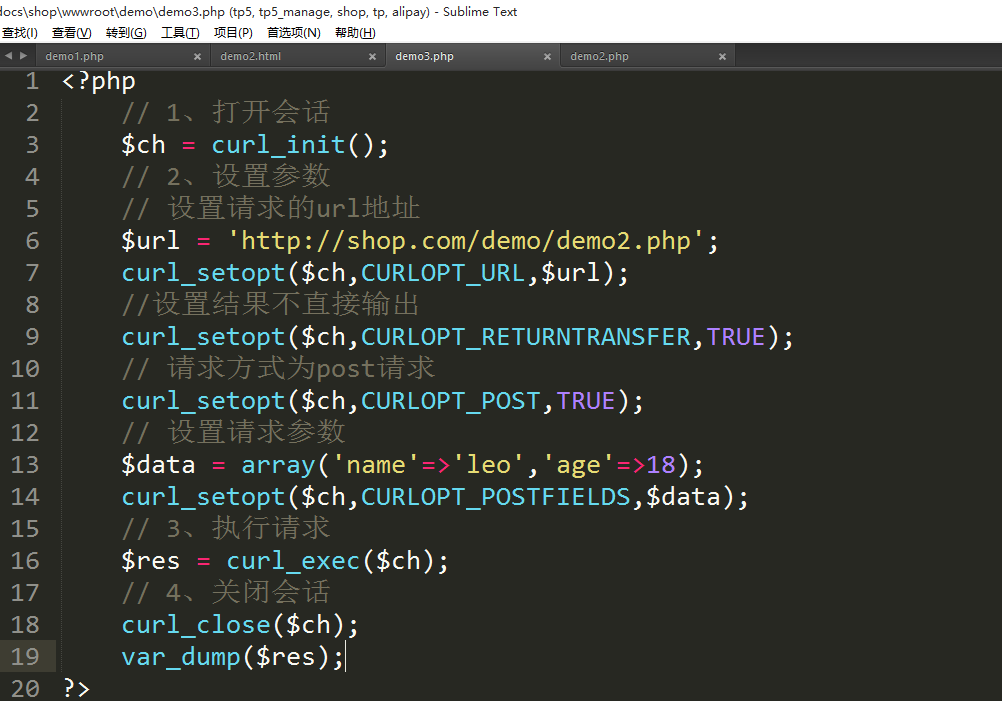Open the 查找 (Find) menu
Viewport: 1002px width, 701px height.
coord(19,33)
